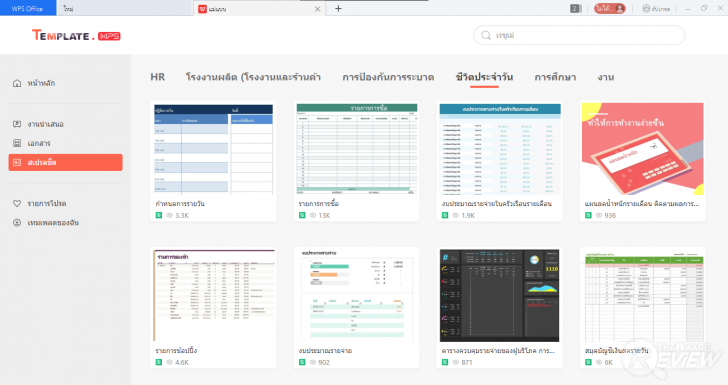Screen dimensions: 728x385
Task: Select the epidemic prevention category tab
Action: (388, 77)
